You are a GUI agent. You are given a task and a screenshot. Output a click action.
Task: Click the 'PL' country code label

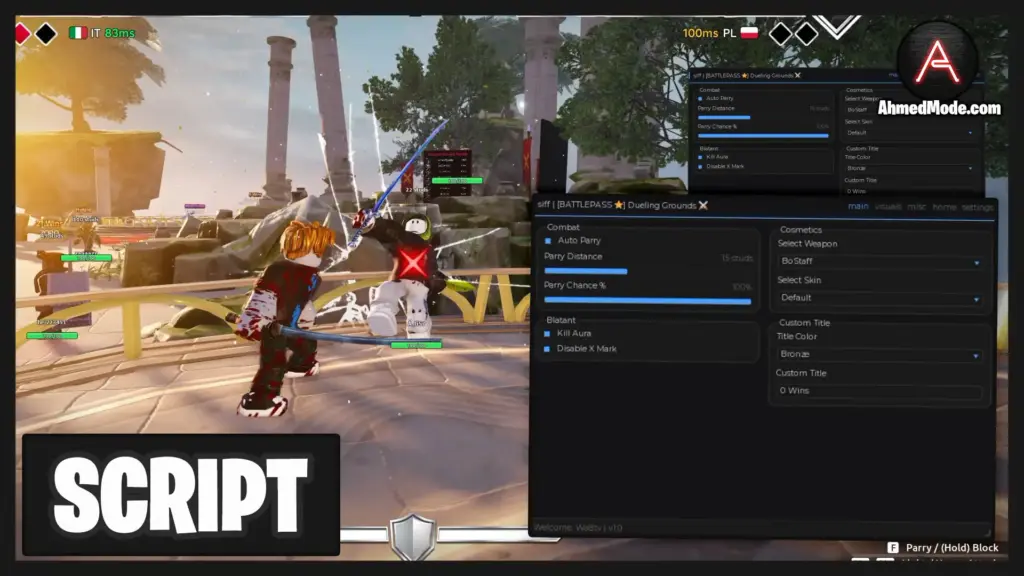[x=729, y=33]
